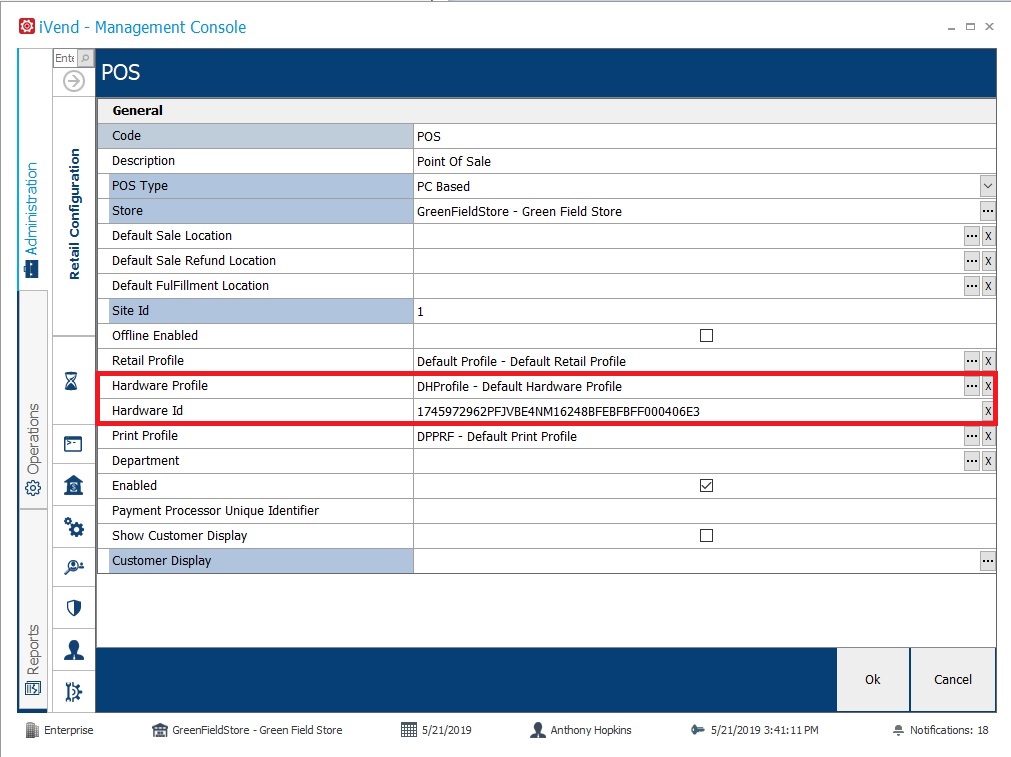The height and width of the screenshot is (757, 1011).
Task: Open the Print Profile lookup ellipsis
Action: tap(972, 436)
